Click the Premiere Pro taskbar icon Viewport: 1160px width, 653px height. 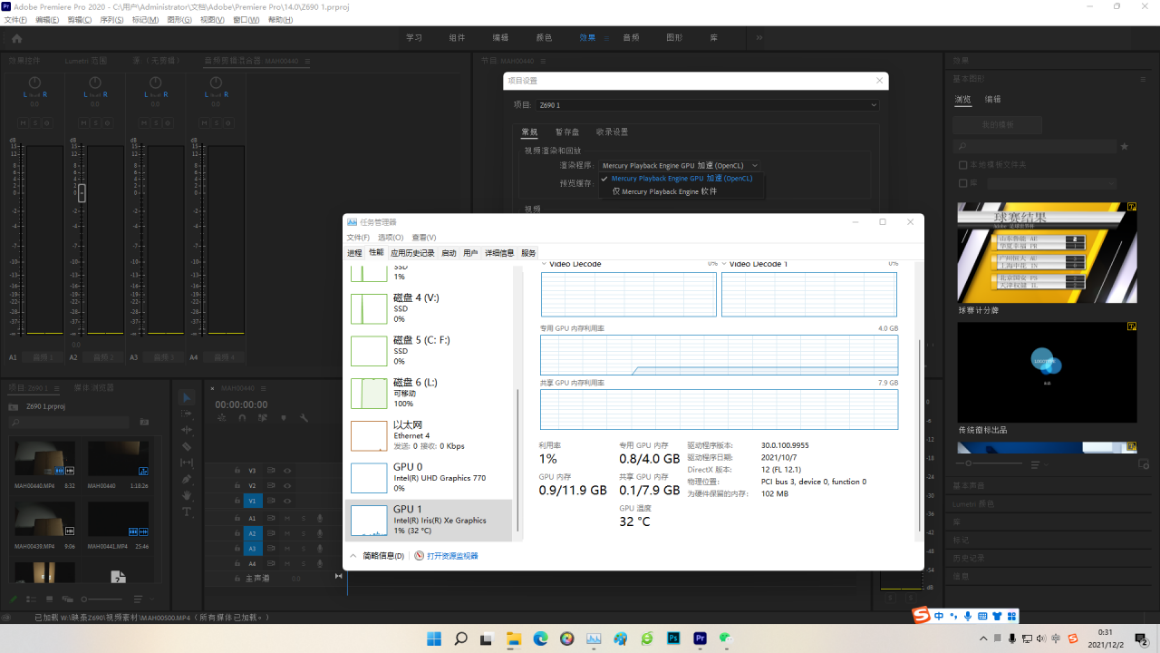coord(700,638)
